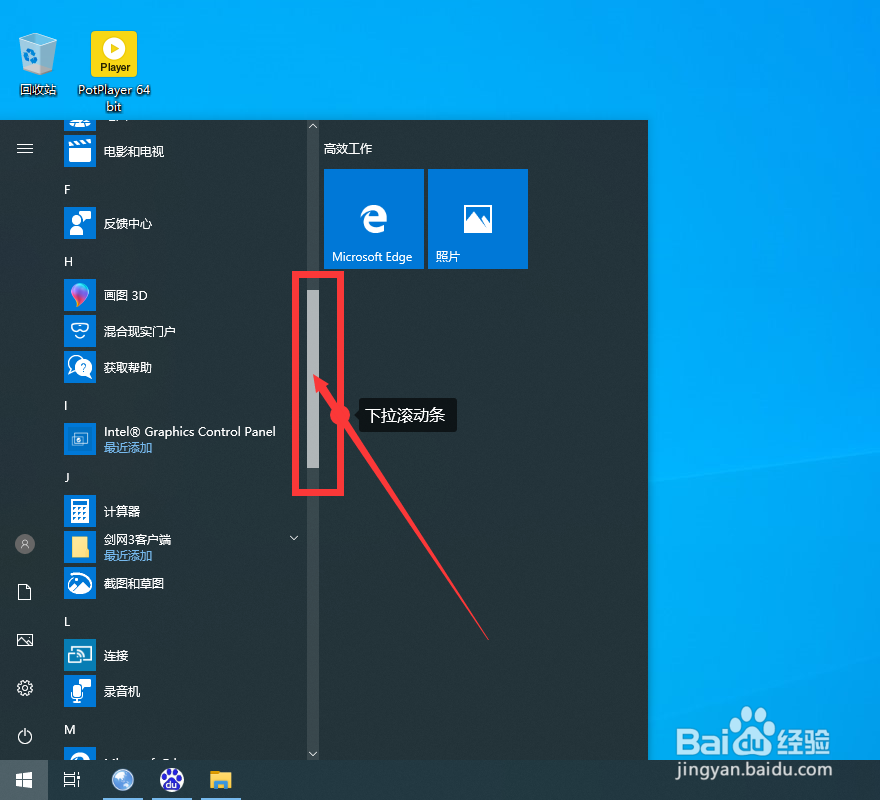
Task: Open PotPlayer 64 bit from the desktop
Action: pos(113,54)
